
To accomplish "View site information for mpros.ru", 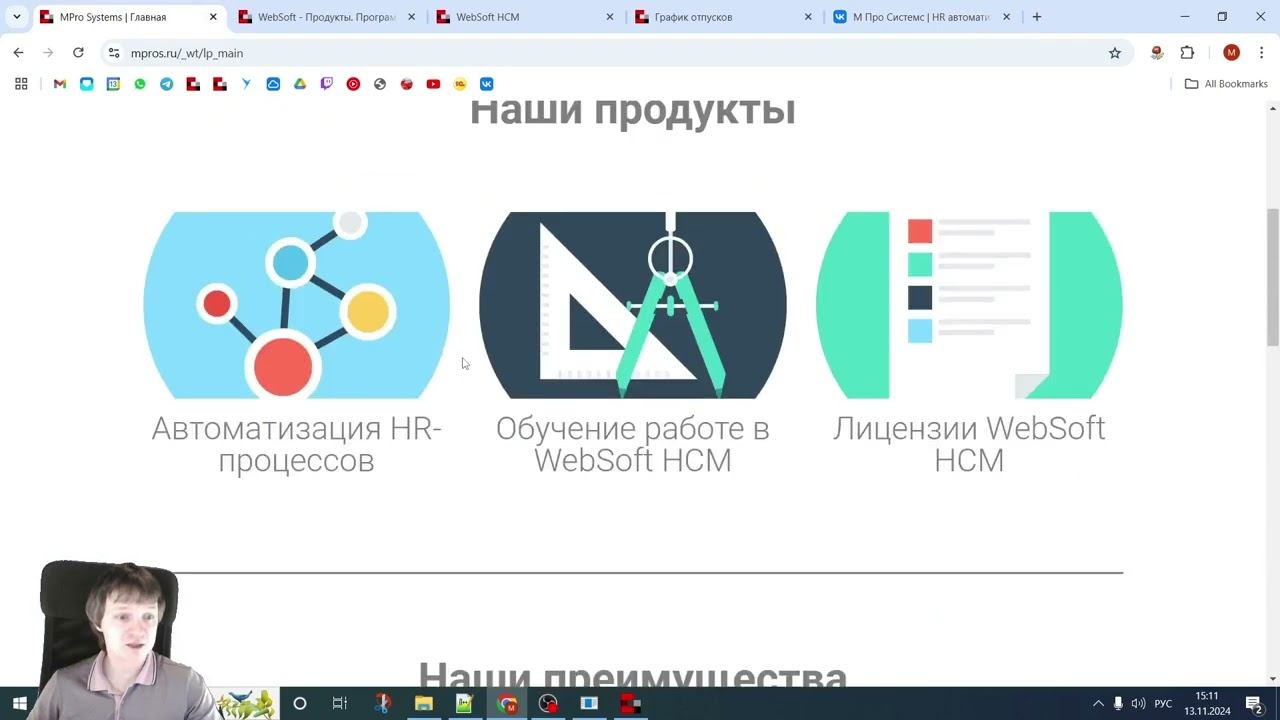I will tap(114, 53).
